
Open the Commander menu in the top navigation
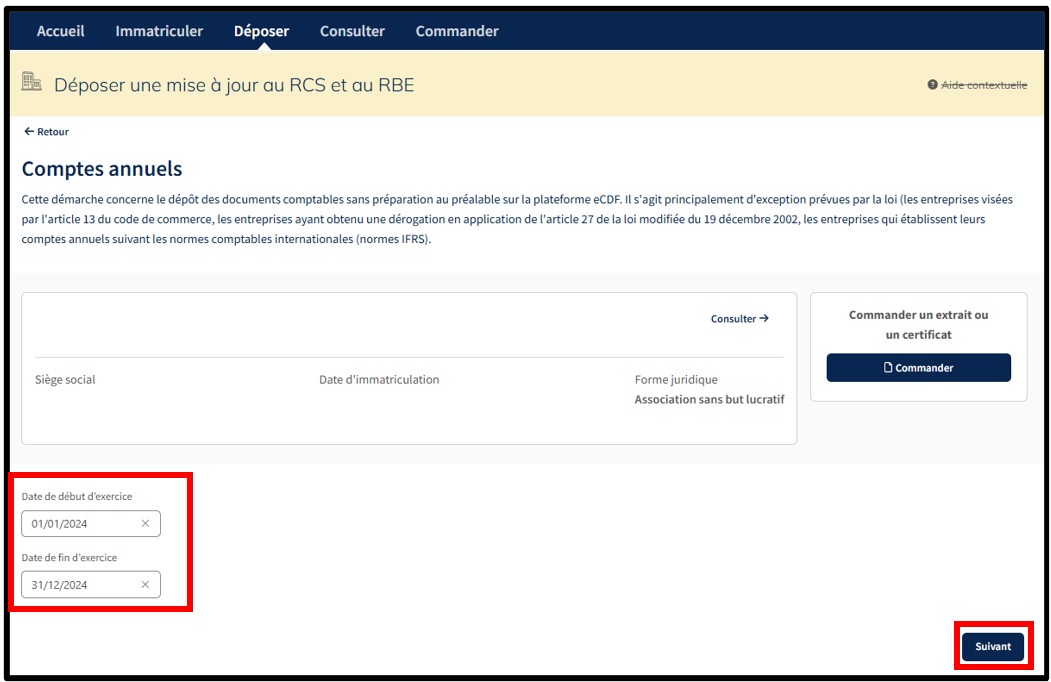click(x=457, y=31)
